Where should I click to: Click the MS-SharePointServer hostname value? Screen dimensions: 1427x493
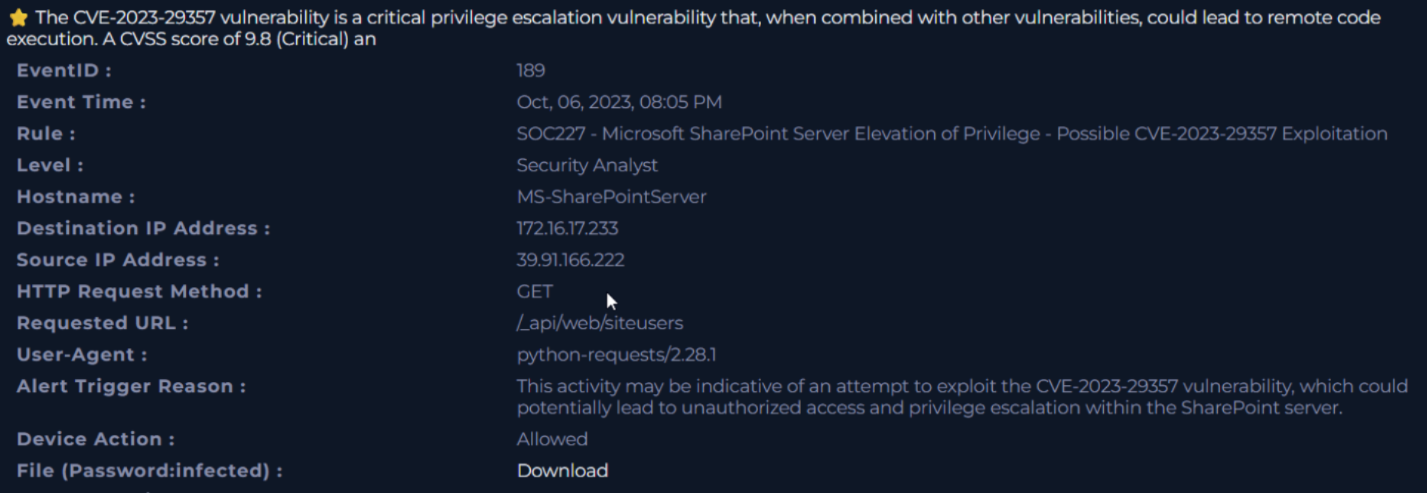tap(611, 197)
